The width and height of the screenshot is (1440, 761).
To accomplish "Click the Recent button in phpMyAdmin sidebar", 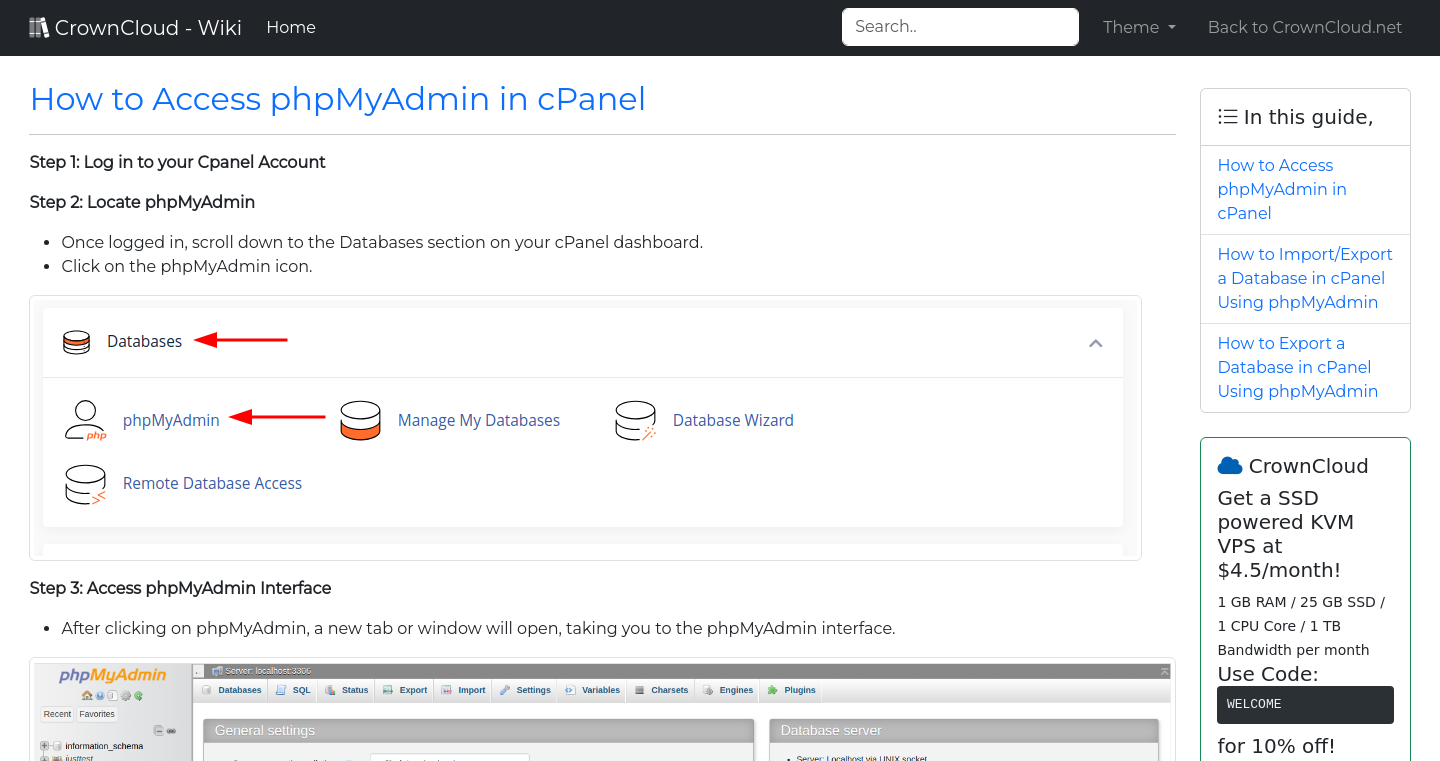I will tap(57, 714).
